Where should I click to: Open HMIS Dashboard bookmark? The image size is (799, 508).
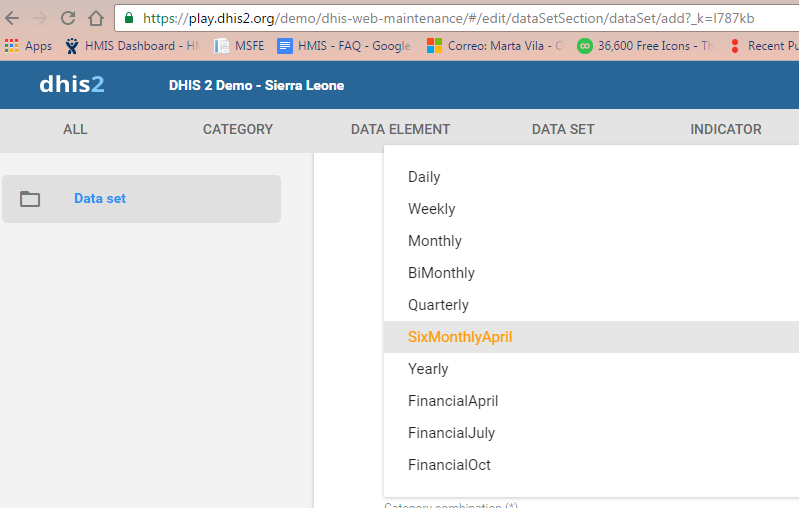[132, 46]
